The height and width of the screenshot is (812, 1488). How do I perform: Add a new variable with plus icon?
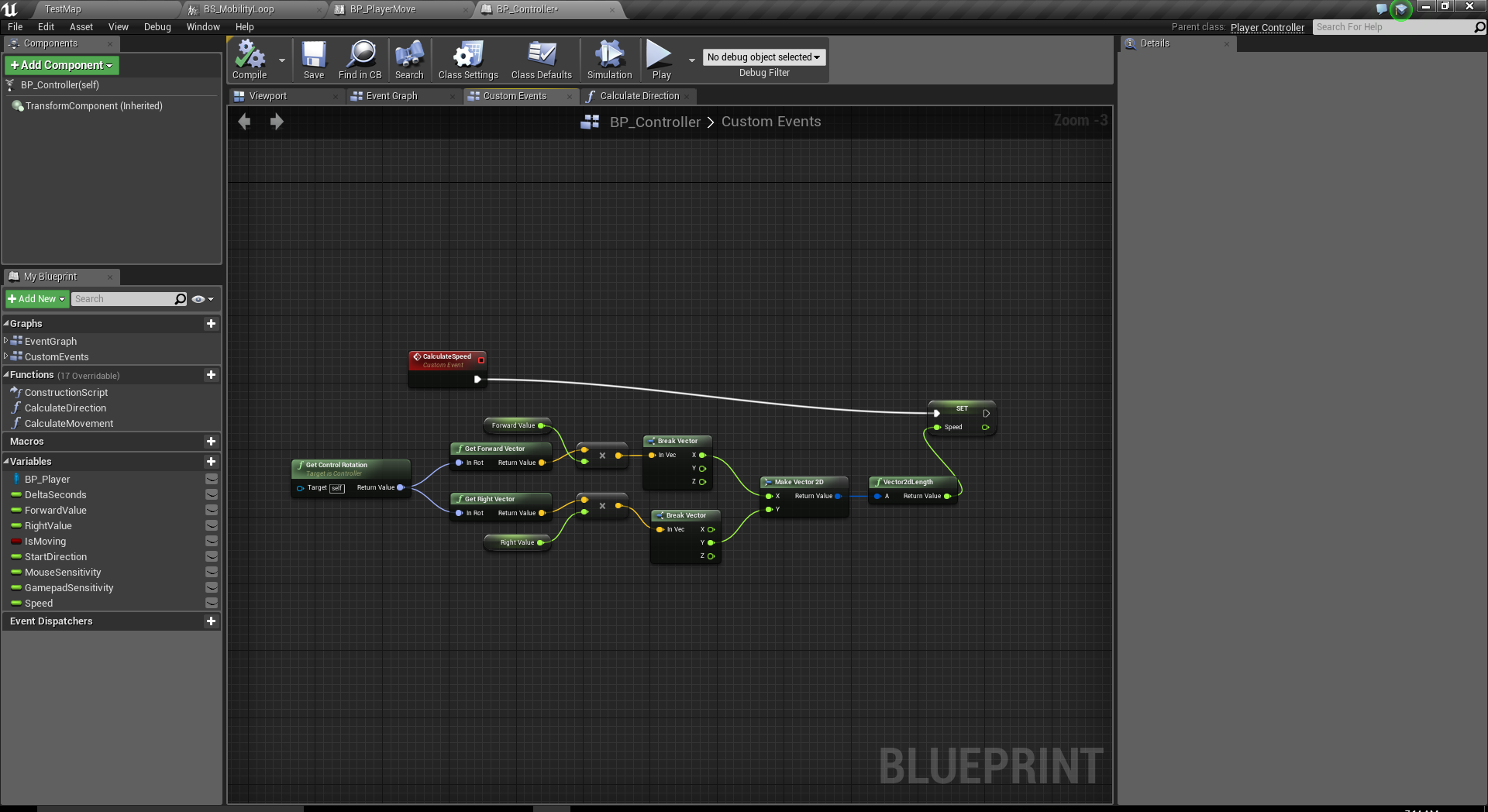pos(211,462)
